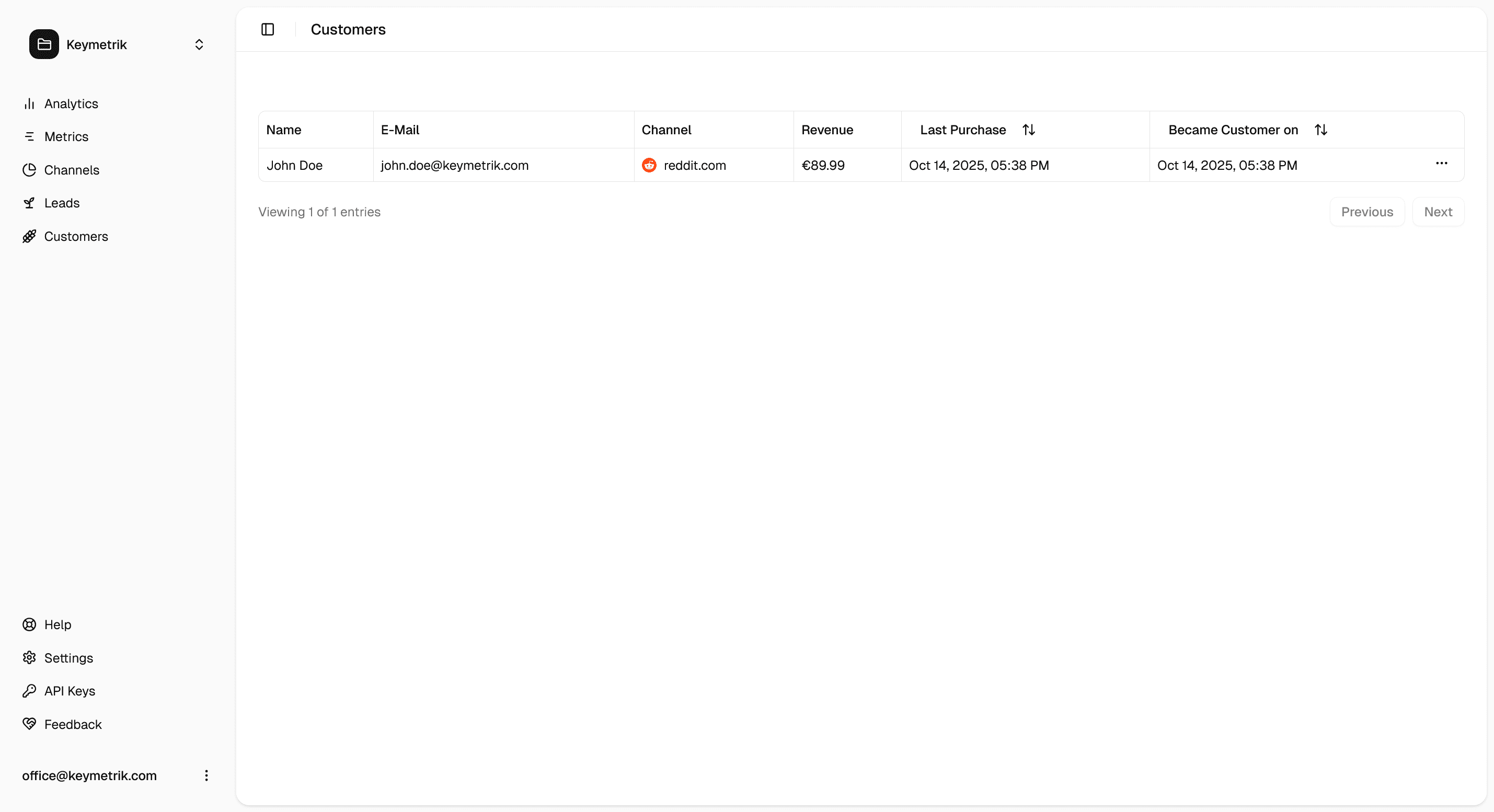Screen dimensions: 1494x812
Task: Click the Keymetrik folder logo icon
Action: pyautogui.click(x=44, y=44)
